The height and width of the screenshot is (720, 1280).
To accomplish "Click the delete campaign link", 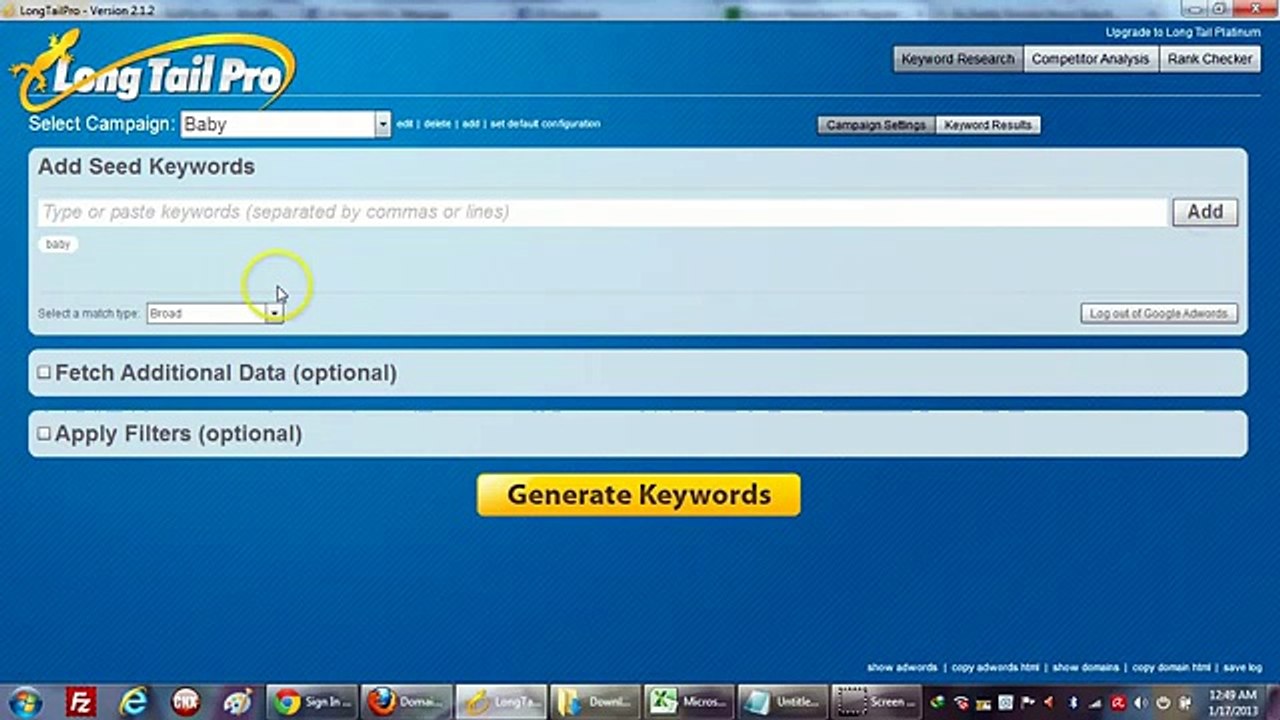I will [437, 124].
